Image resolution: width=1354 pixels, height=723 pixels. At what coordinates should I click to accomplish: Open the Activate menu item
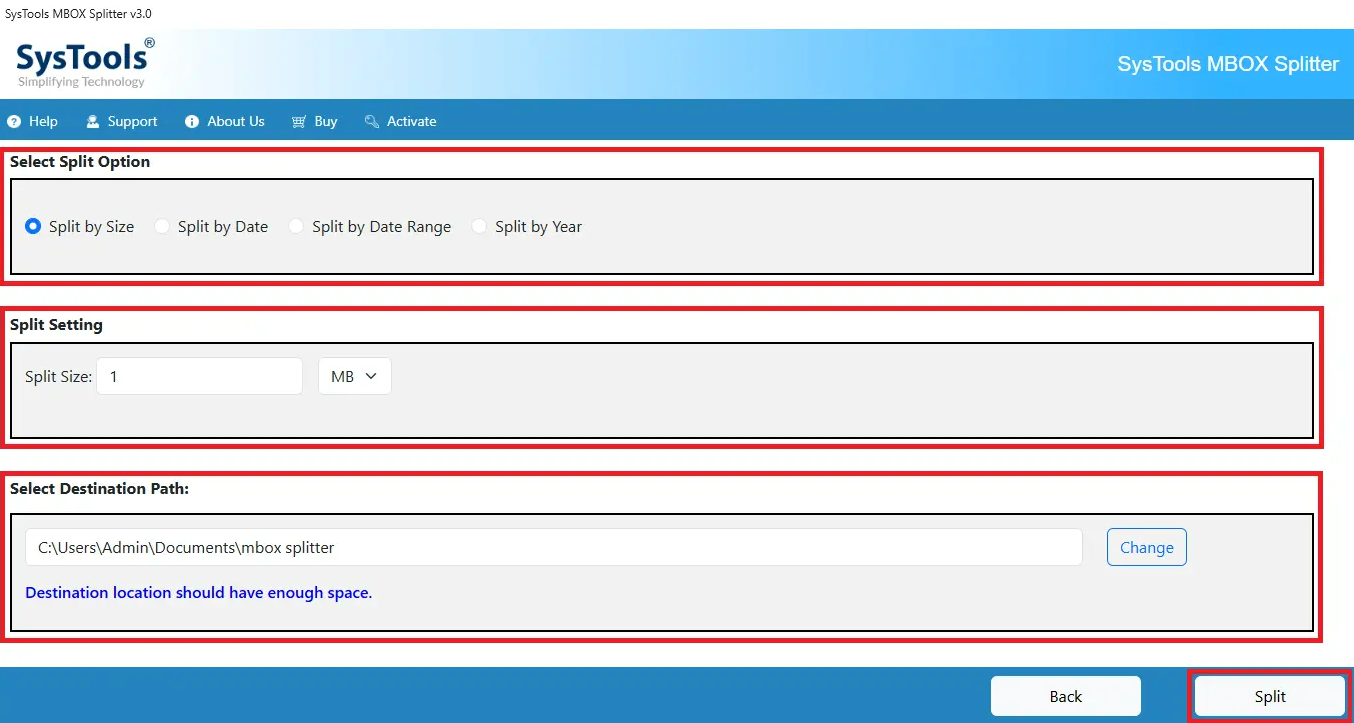(x=401, y=121)
